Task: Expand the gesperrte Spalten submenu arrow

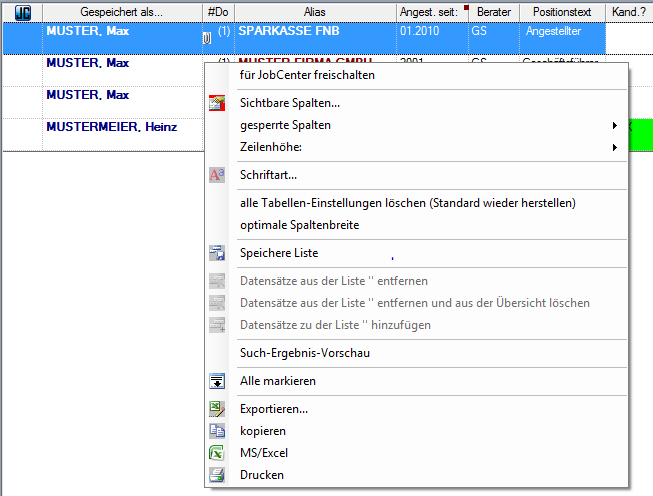Action: [614, 125]
